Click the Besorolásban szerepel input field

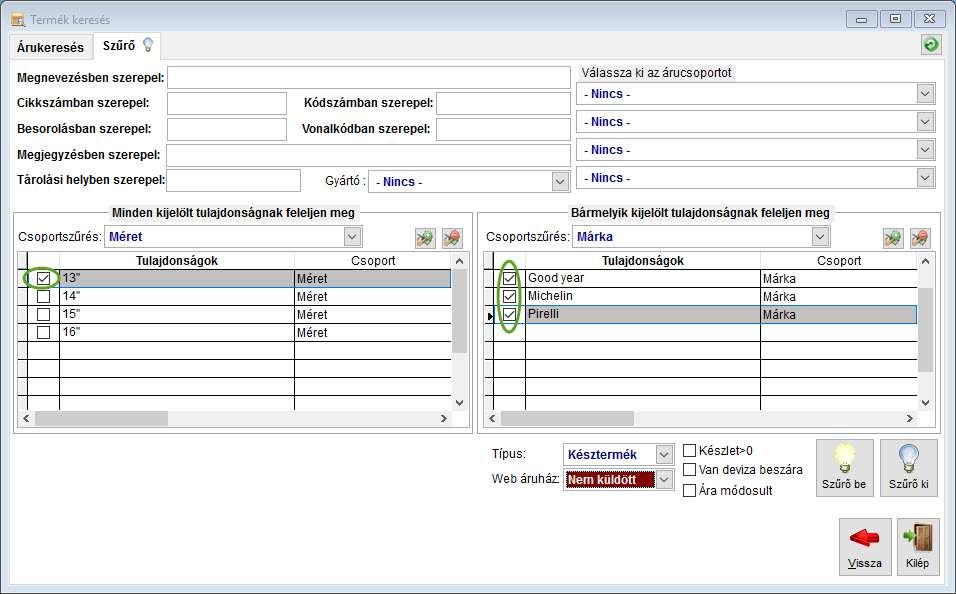227,129
